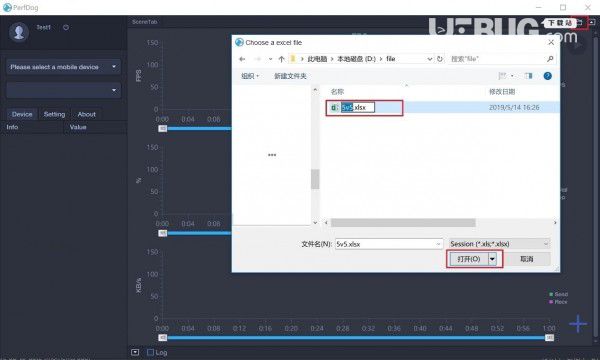The width and height of the screenshot is (600, 360).
Task: Switch to the Setting tab
Action: click(x=54, y=114)
